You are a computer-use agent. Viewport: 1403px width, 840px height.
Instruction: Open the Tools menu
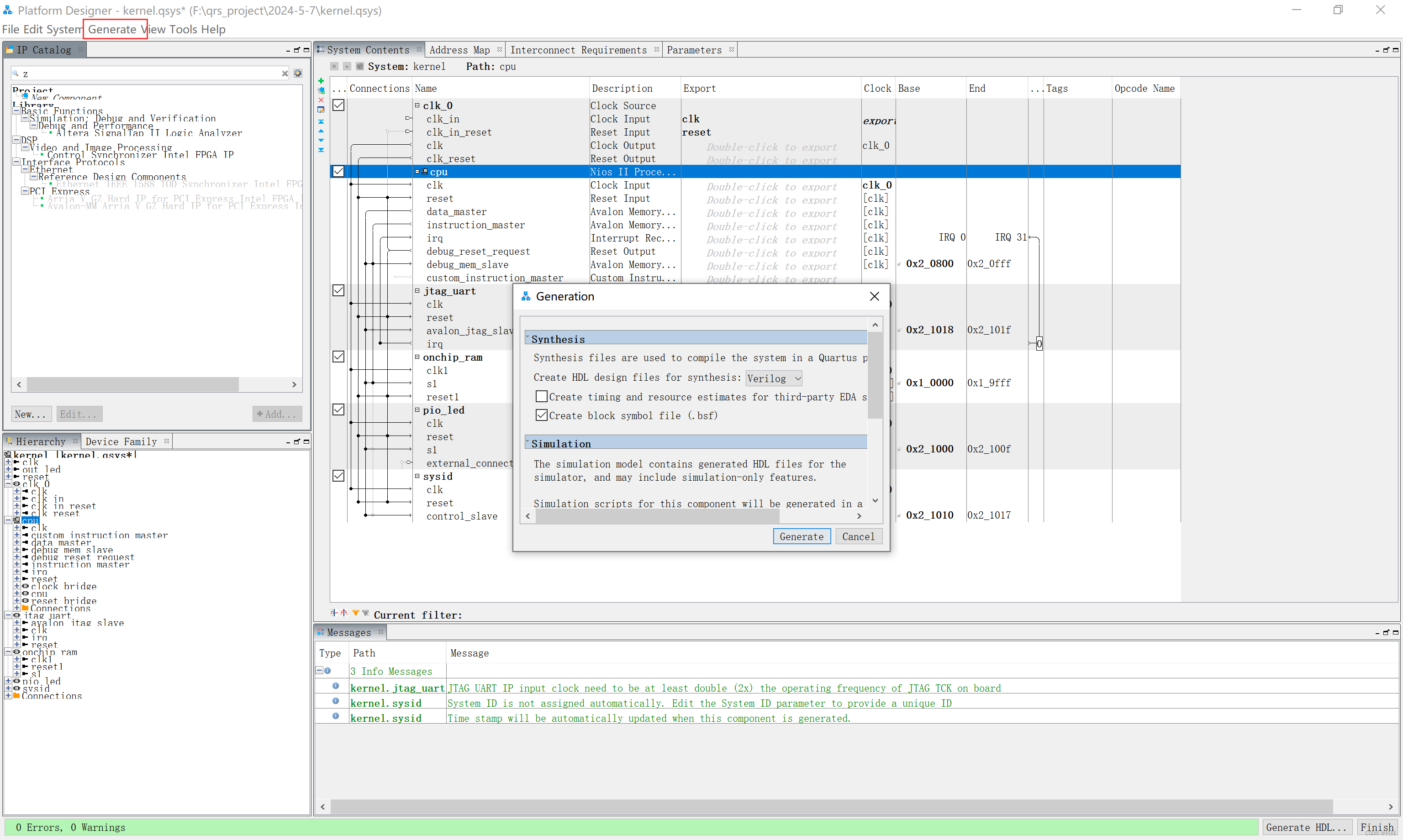(x=184, y=29)
